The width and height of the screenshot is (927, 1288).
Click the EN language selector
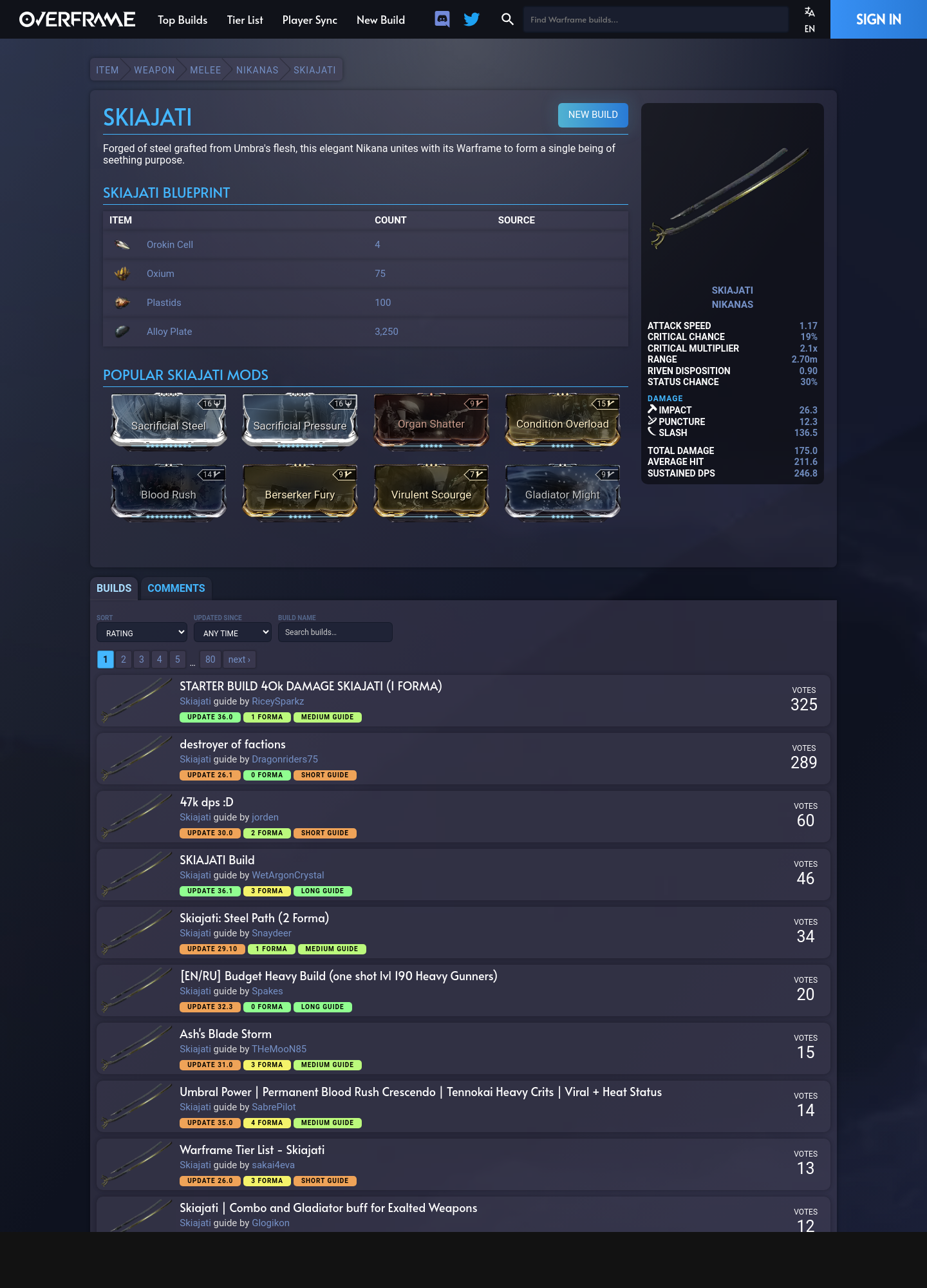click(x=810, y=29)
